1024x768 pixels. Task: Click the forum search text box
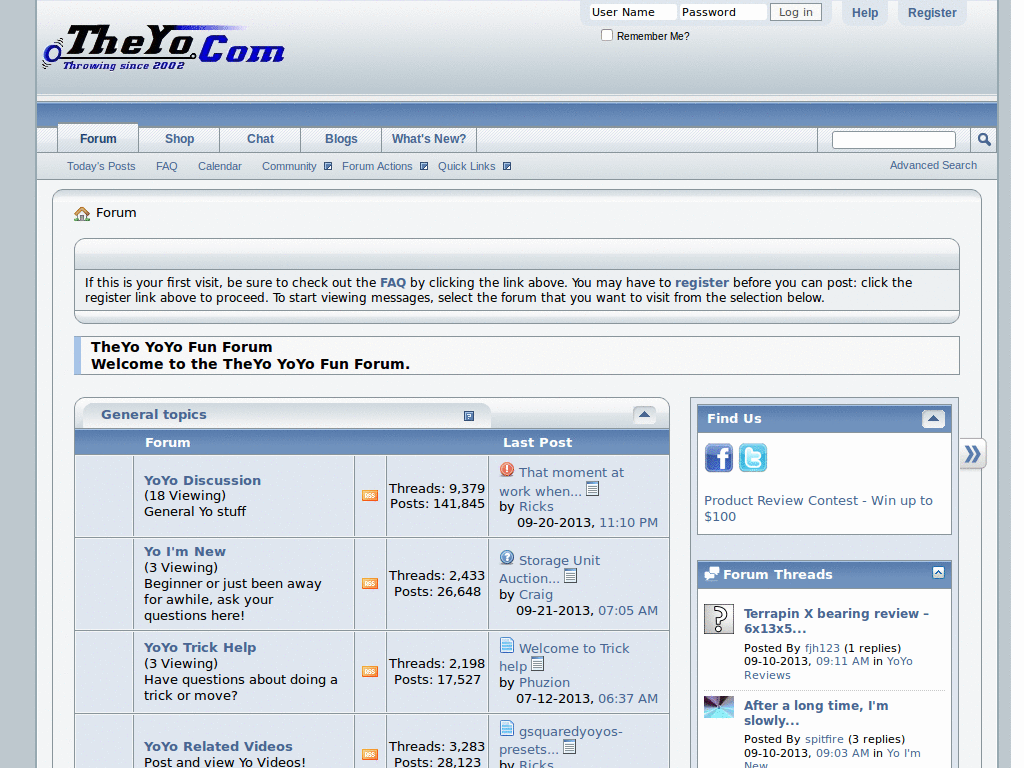pos(893,139)
